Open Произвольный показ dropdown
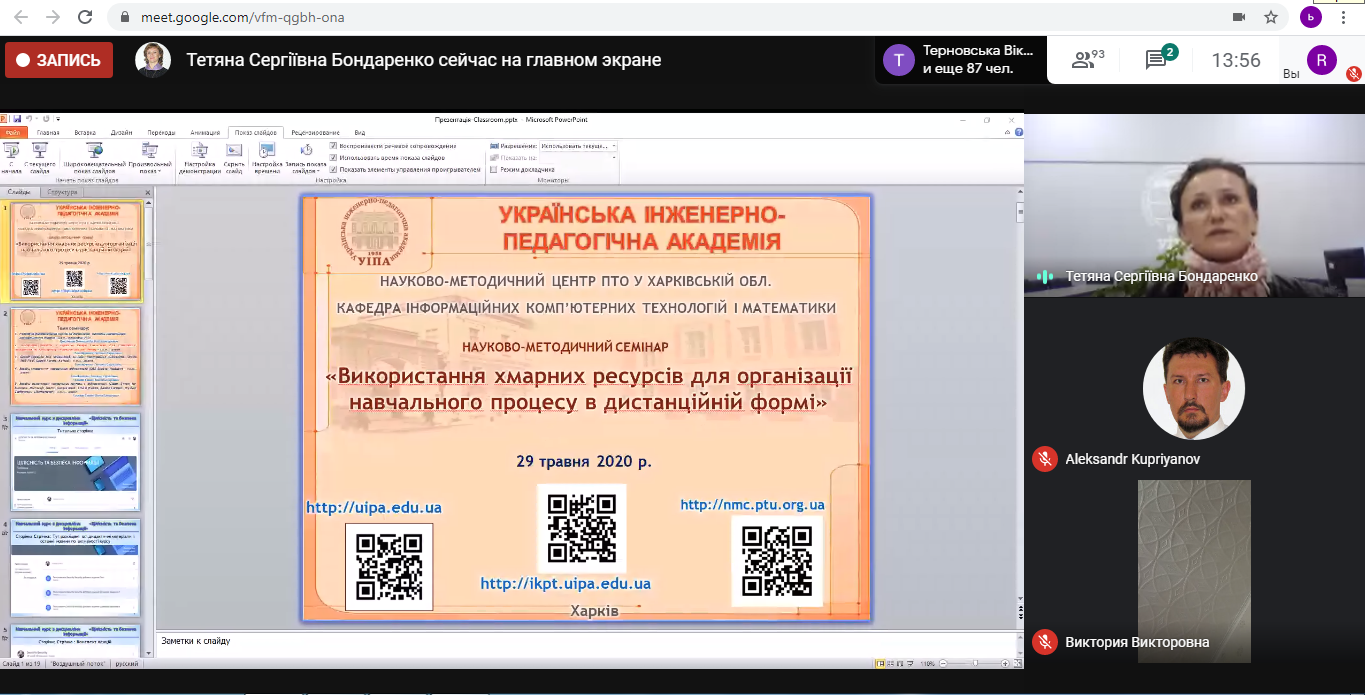 [x=150, y=158]
